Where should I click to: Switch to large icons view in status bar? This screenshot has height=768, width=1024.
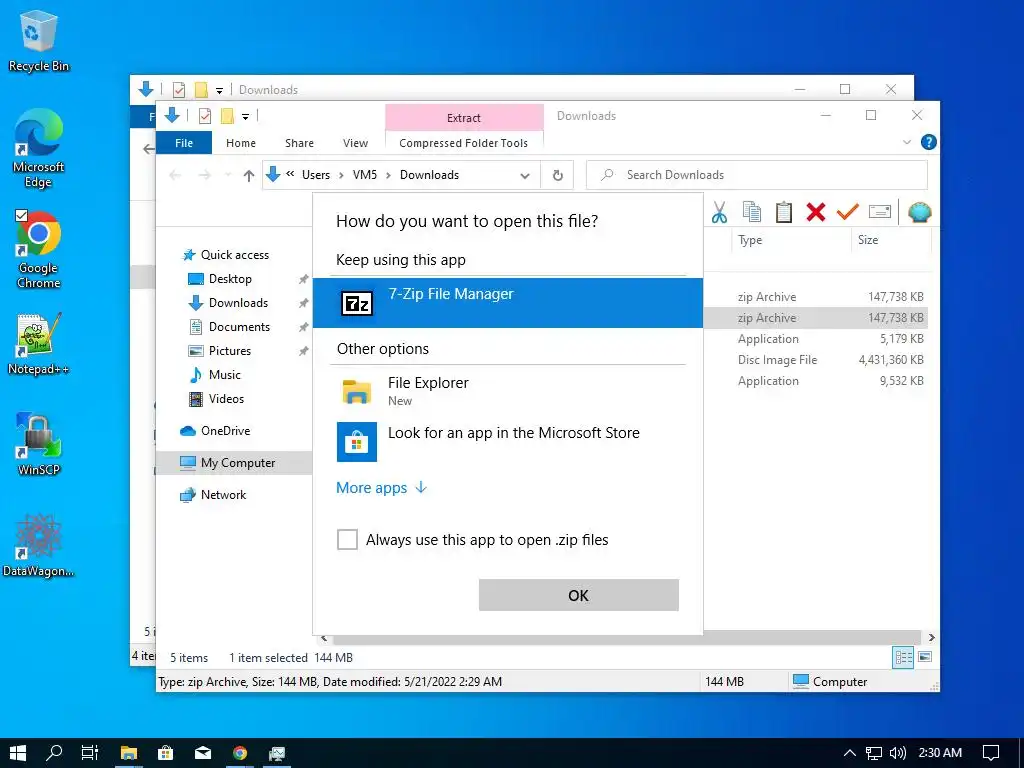coord(925,657)
